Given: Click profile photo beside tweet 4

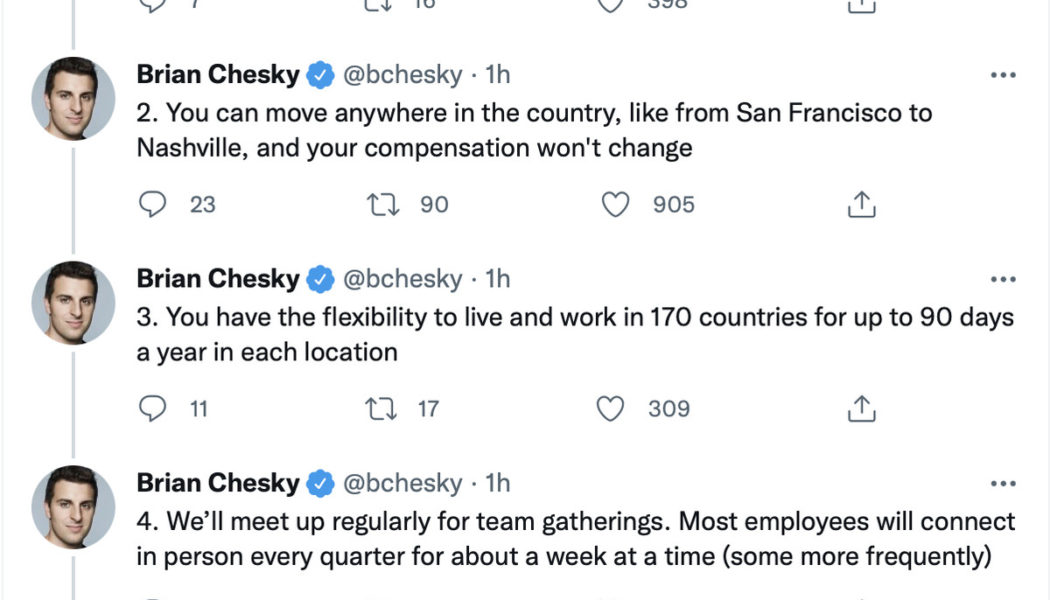Looking at the screenshot, I should pyautogui.click(x=73, y=506).
